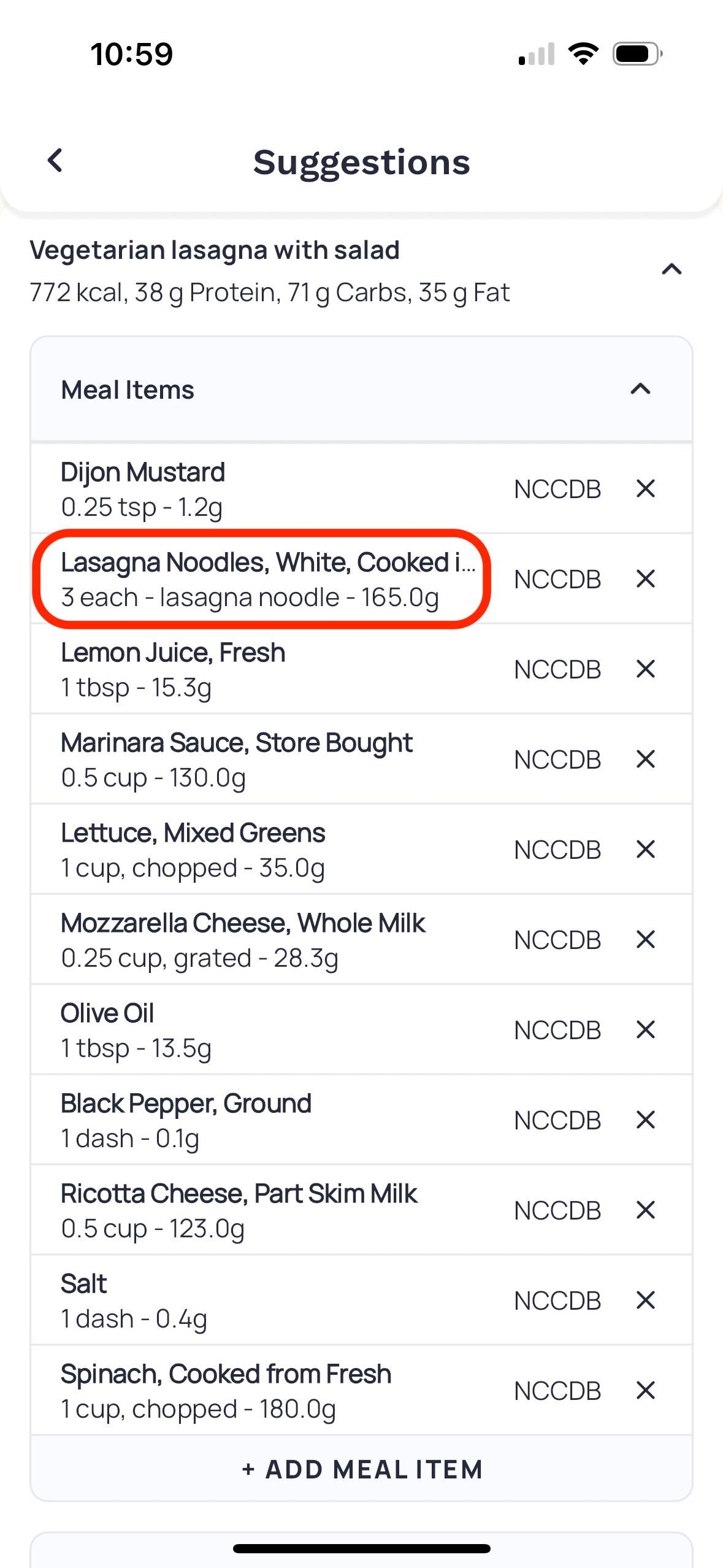
Task: Go back using the back arrow
Action: click(55, 161)
